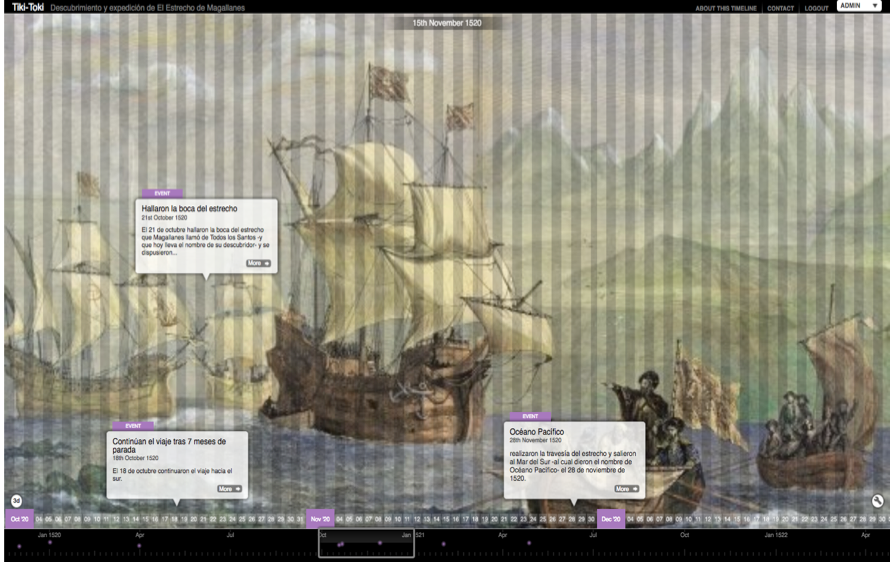Click More on Hallaron la boca del estrecho

pyautogui.click(x=258, y=263)
